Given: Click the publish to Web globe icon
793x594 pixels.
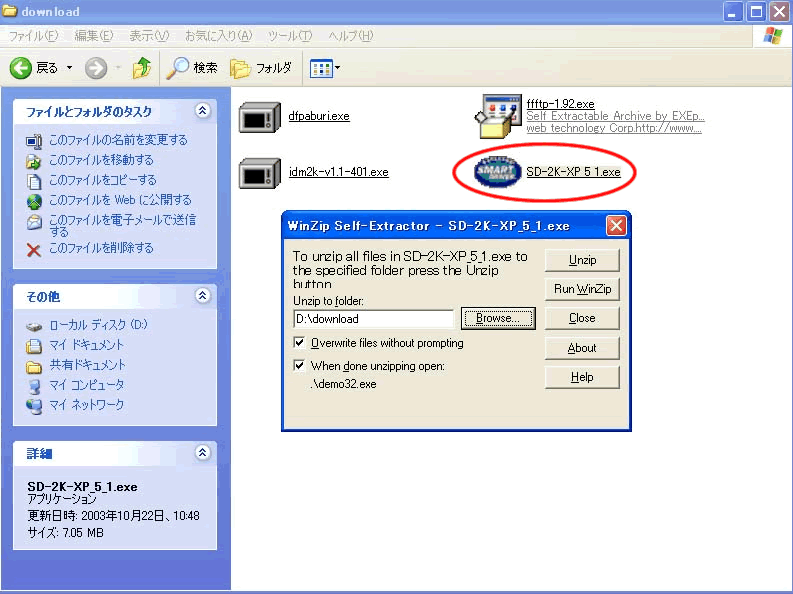Looking at the screenshot, I should pyautogui.click(x=34, y=201).
